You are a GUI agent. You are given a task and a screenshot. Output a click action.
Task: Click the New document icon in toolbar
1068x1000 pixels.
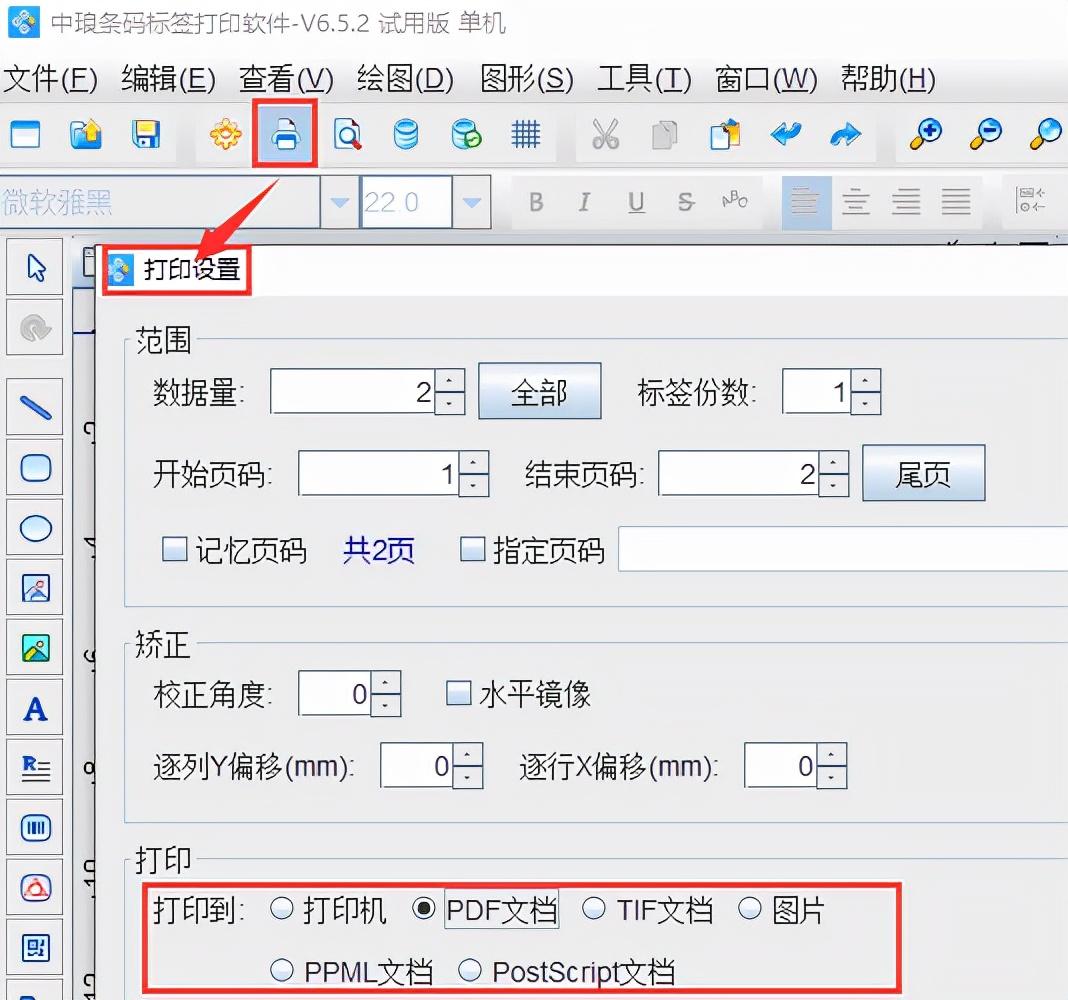[x=25, y=134]
